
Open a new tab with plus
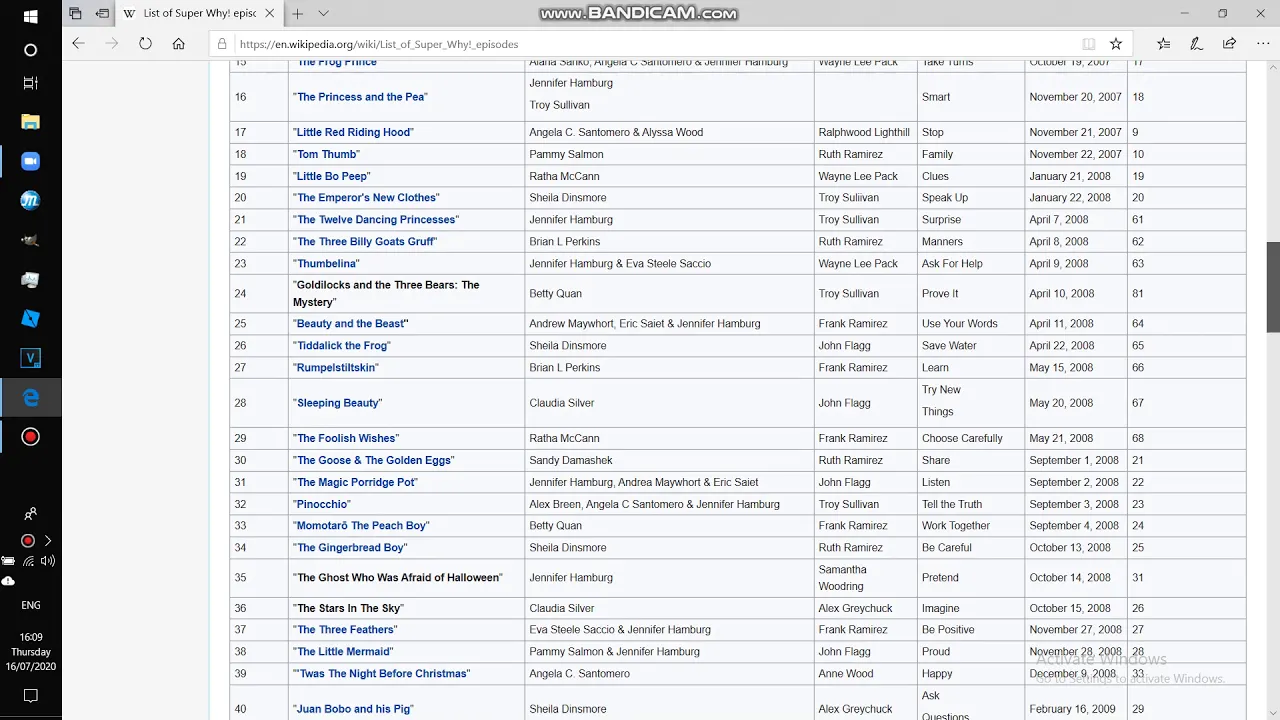297,14
